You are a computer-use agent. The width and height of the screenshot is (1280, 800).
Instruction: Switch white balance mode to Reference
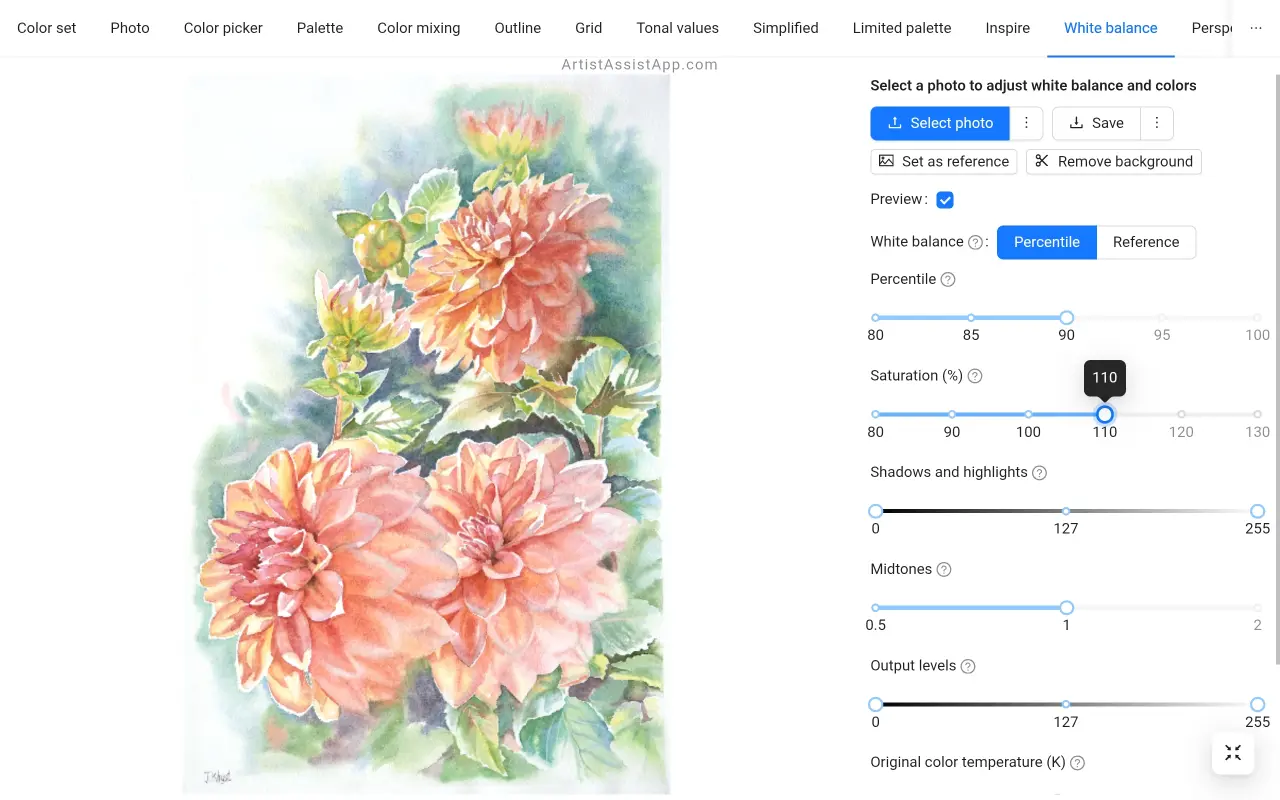point(1145,242)
